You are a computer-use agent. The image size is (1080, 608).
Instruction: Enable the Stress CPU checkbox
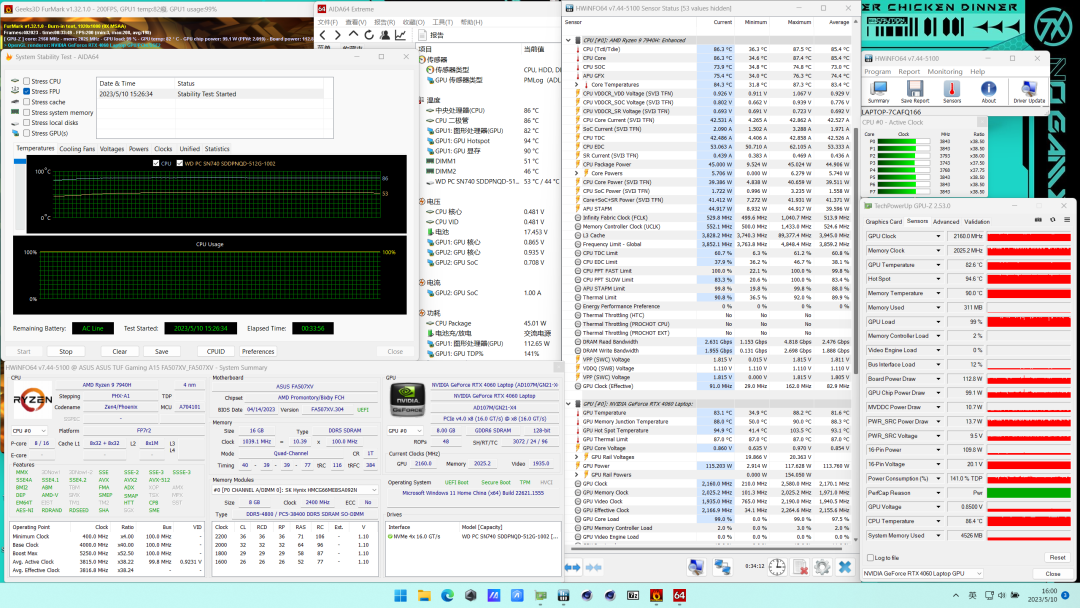pos(26,81)
